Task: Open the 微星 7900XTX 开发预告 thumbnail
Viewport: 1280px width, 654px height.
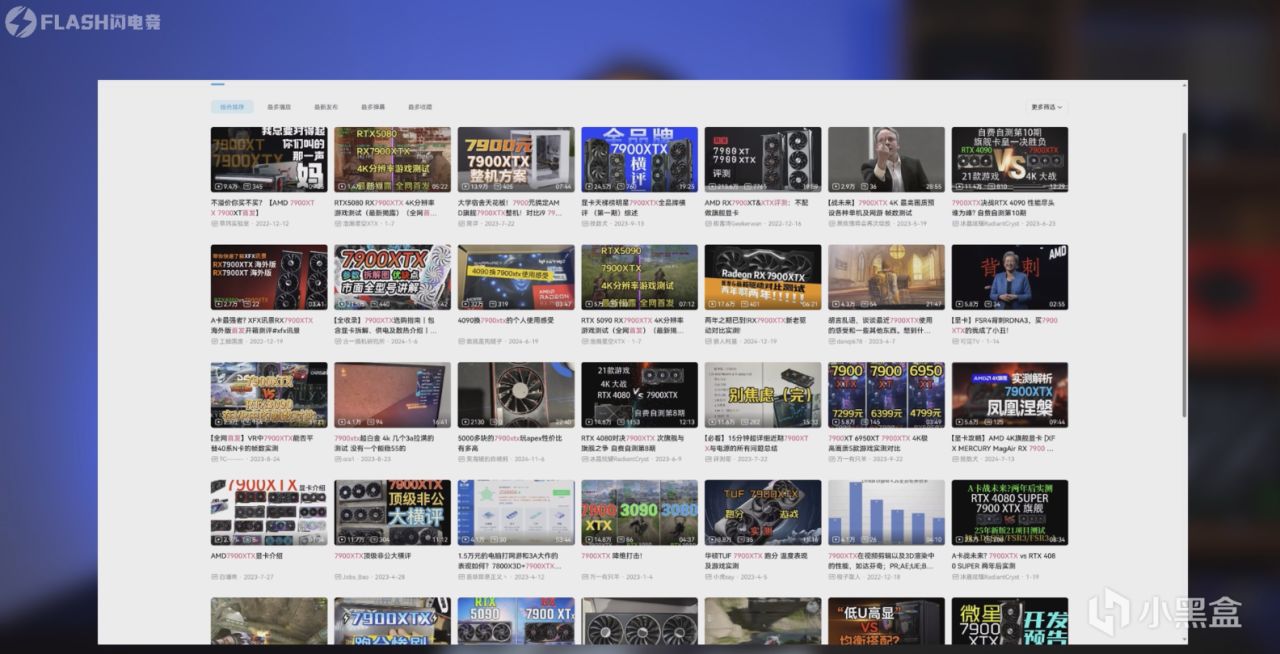Action: click(1010, 621)
